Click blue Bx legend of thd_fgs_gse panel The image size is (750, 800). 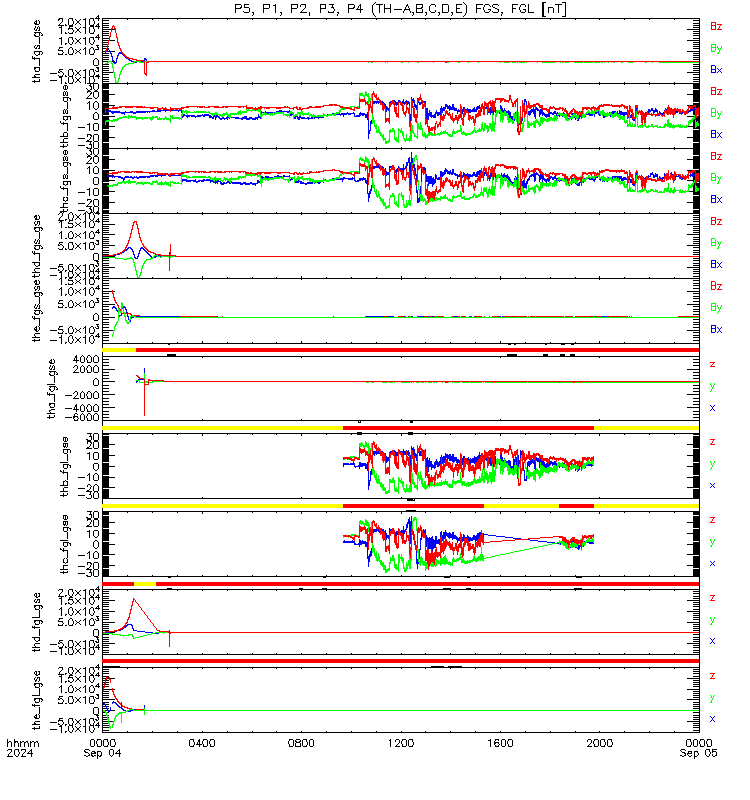[x=716, y=264]
